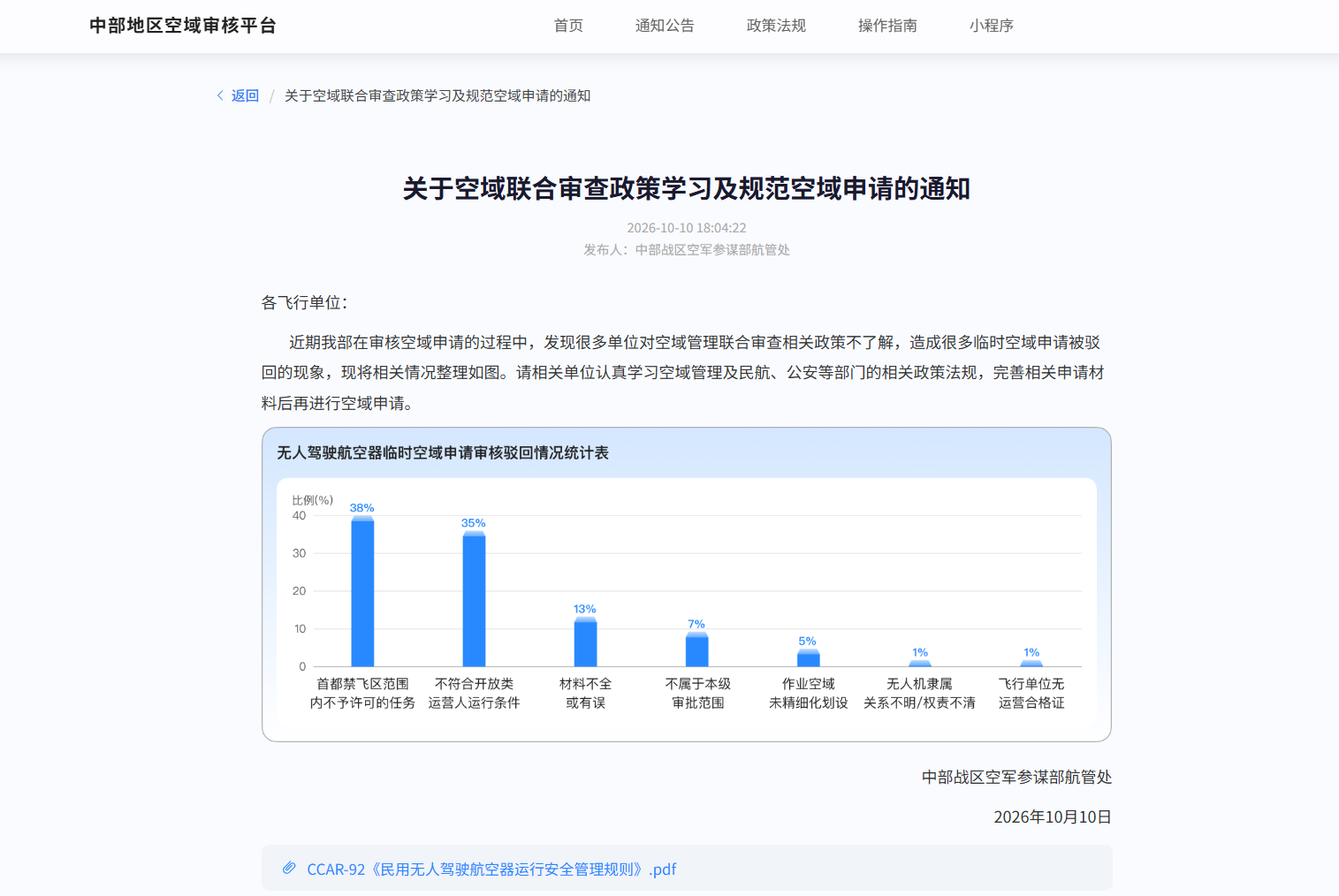Click the signature 中部战区空军参谋部航管处 above the date
This screenshot has height=896, width=1339.
1016,777
